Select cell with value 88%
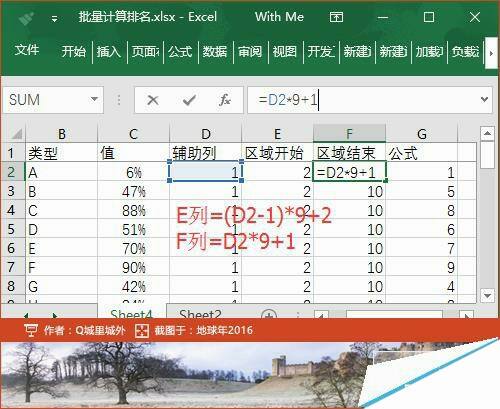 (133, 210)
